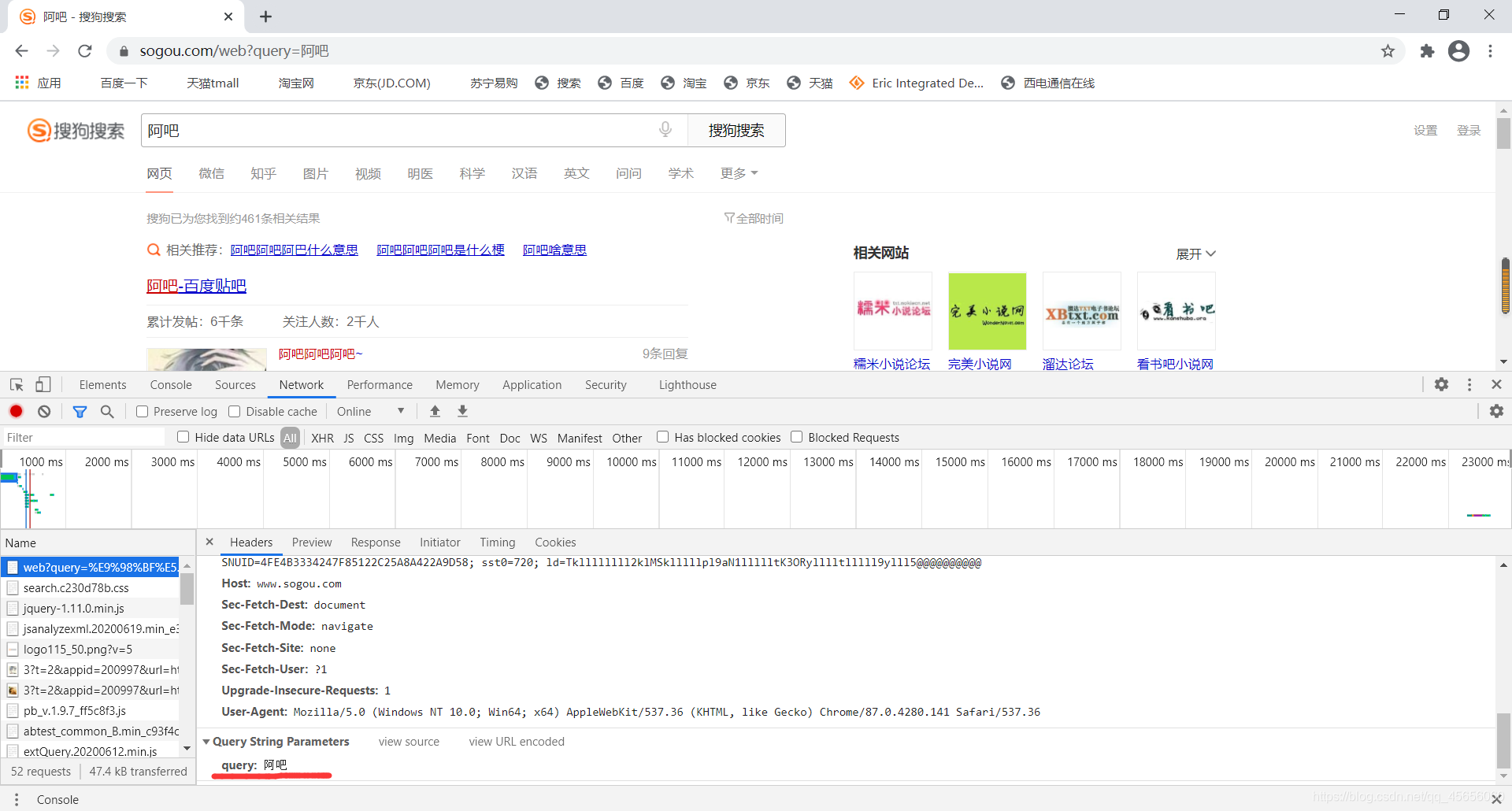Click the 搜狗搜索 search button
The image size is (1512, 811).
(736, 131)
